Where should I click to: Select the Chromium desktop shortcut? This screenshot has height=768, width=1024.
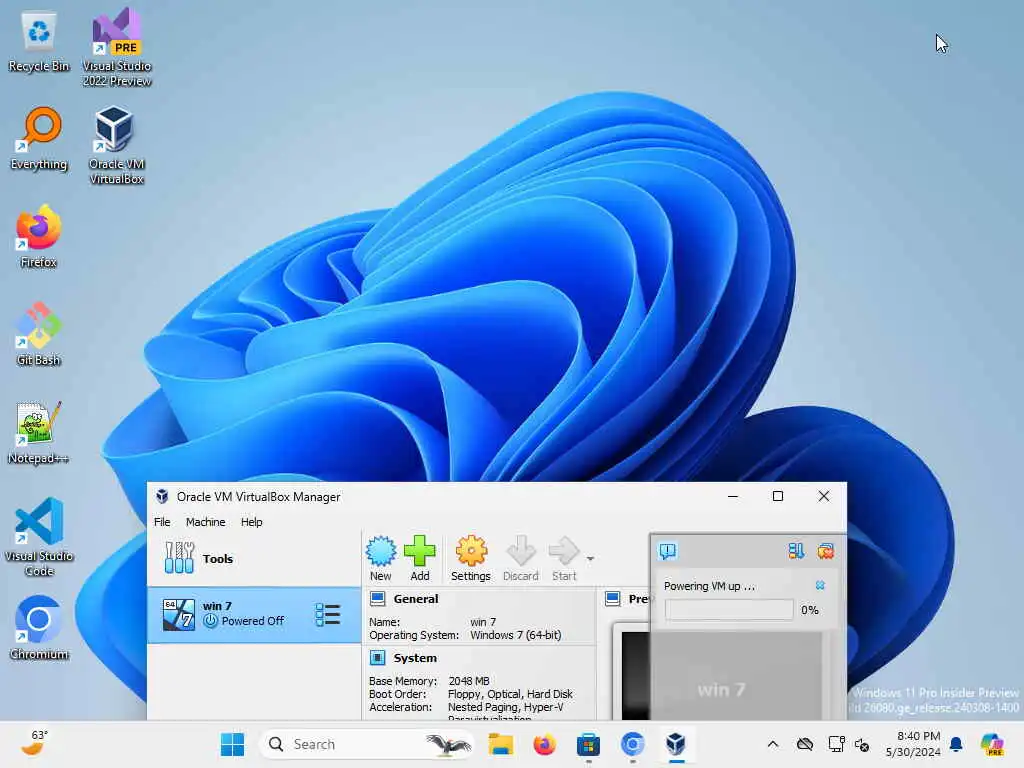(39, 628)
